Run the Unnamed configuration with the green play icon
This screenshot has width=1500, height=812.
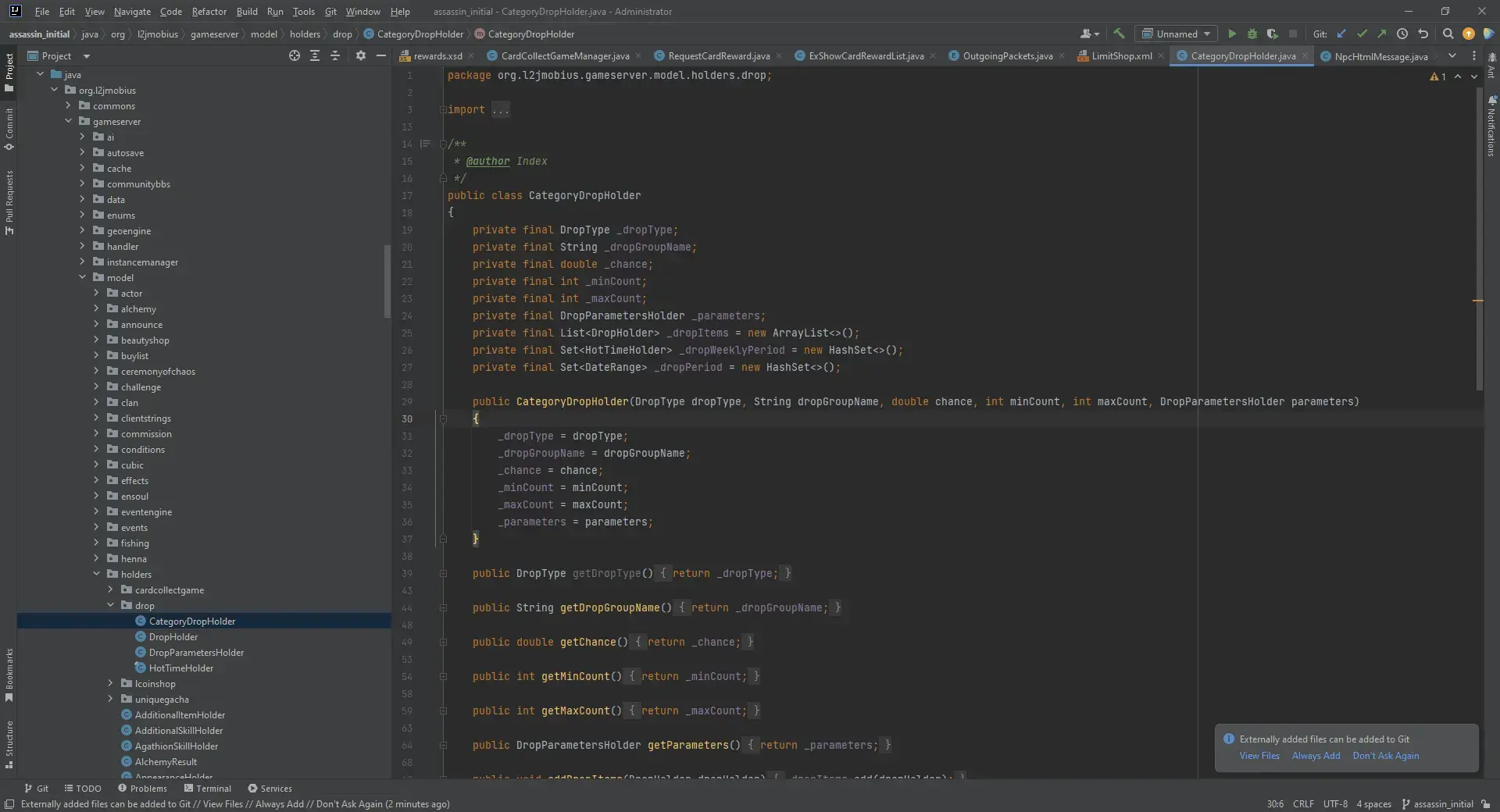tap(1232, 34)
